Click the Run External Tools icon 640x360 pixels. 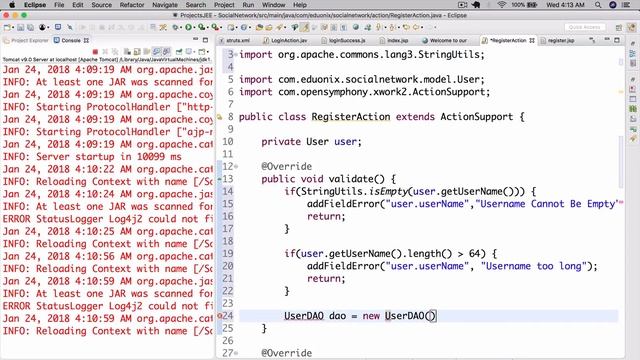[215, 27]
